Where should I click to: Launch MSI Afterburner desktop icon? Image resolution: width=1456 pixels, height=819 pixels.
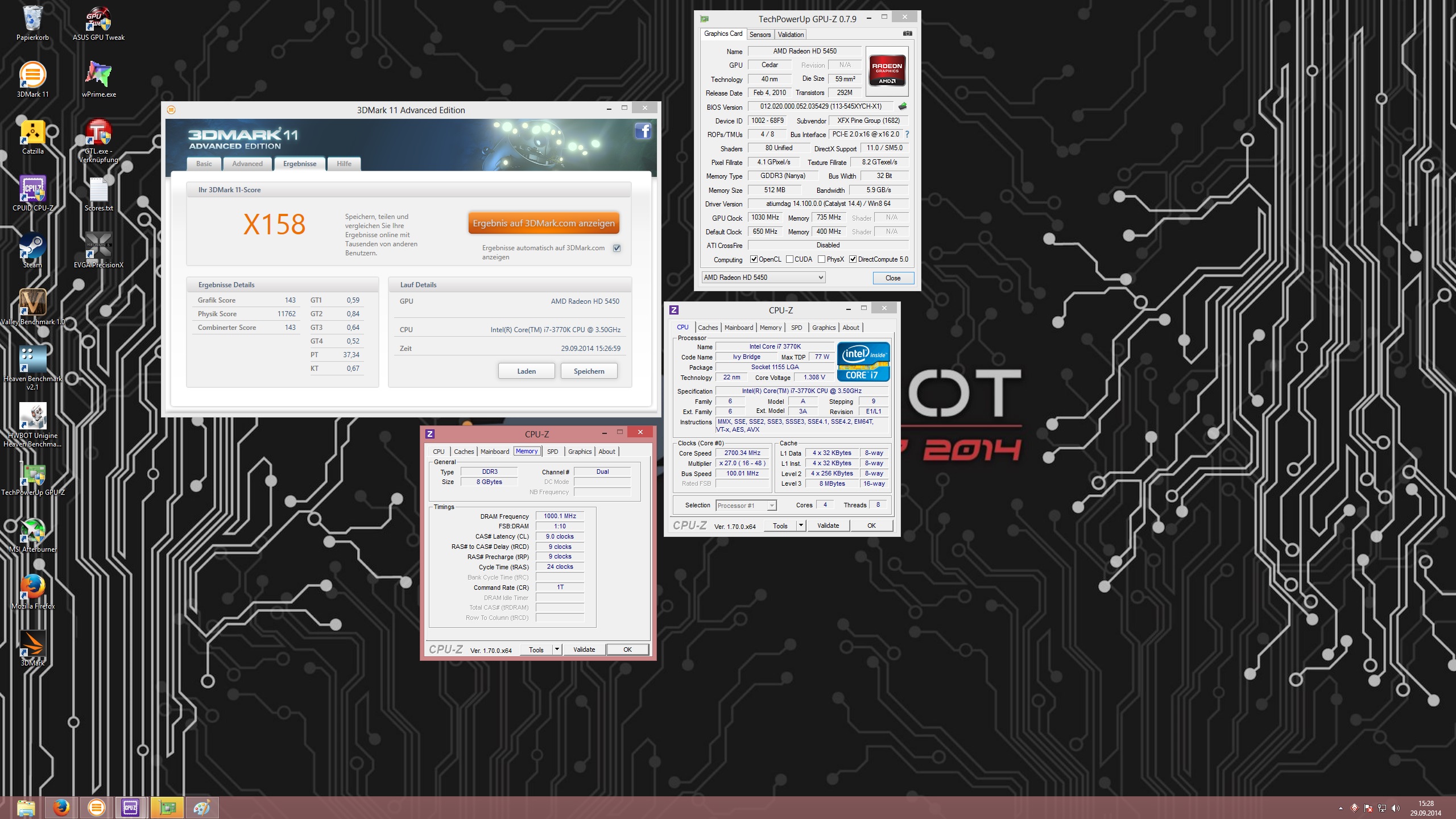pyautogui.click(x=32, y=535)
